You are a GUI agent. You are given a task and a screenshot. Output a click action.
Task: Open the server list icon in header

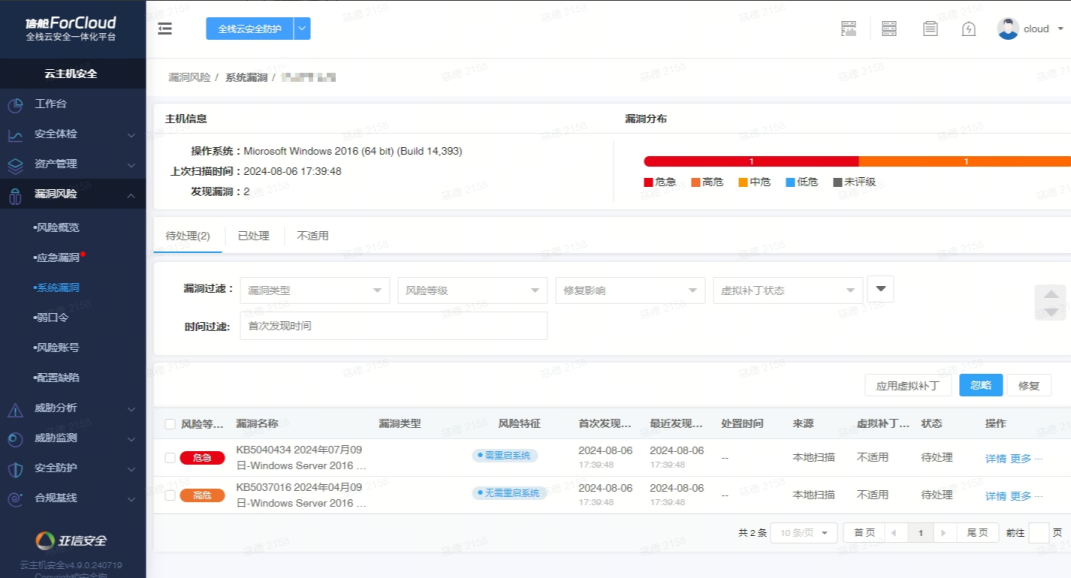(x=889, y=29)
